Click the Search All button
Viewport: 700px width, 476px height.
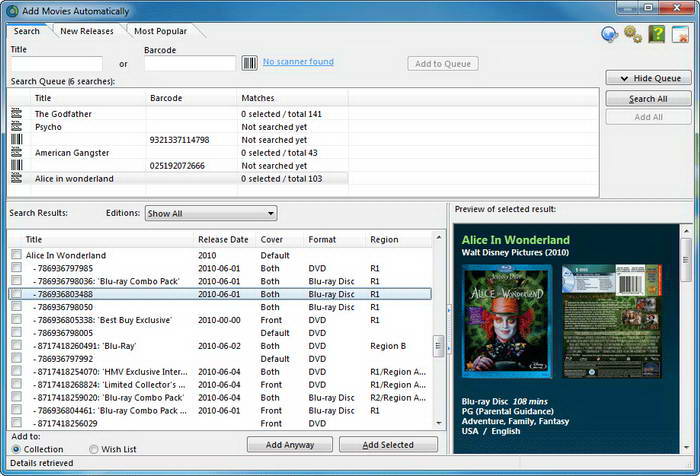pos(648,99)
